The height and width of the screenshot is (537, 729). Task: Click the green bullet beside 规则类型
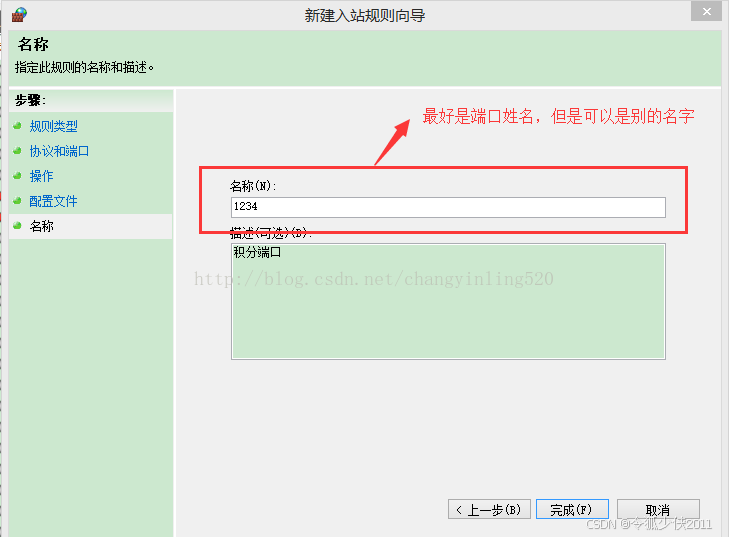pos(18,126)
